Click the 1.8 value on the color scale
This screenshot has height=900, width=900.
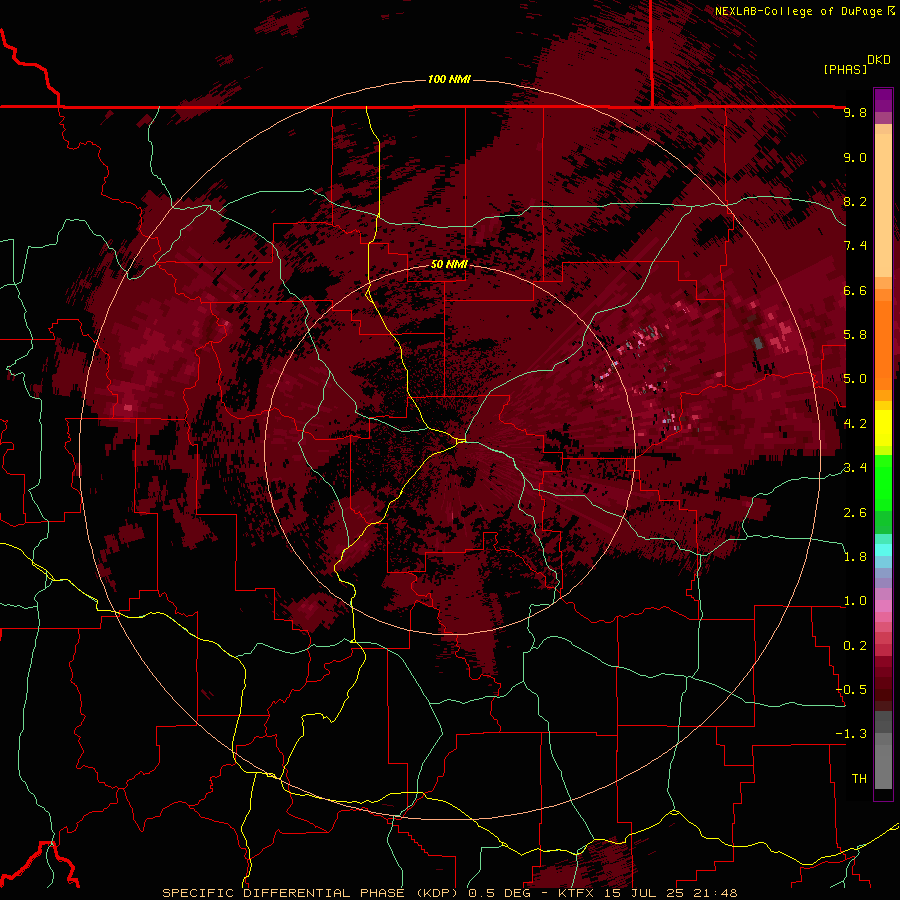pos(855,557)
